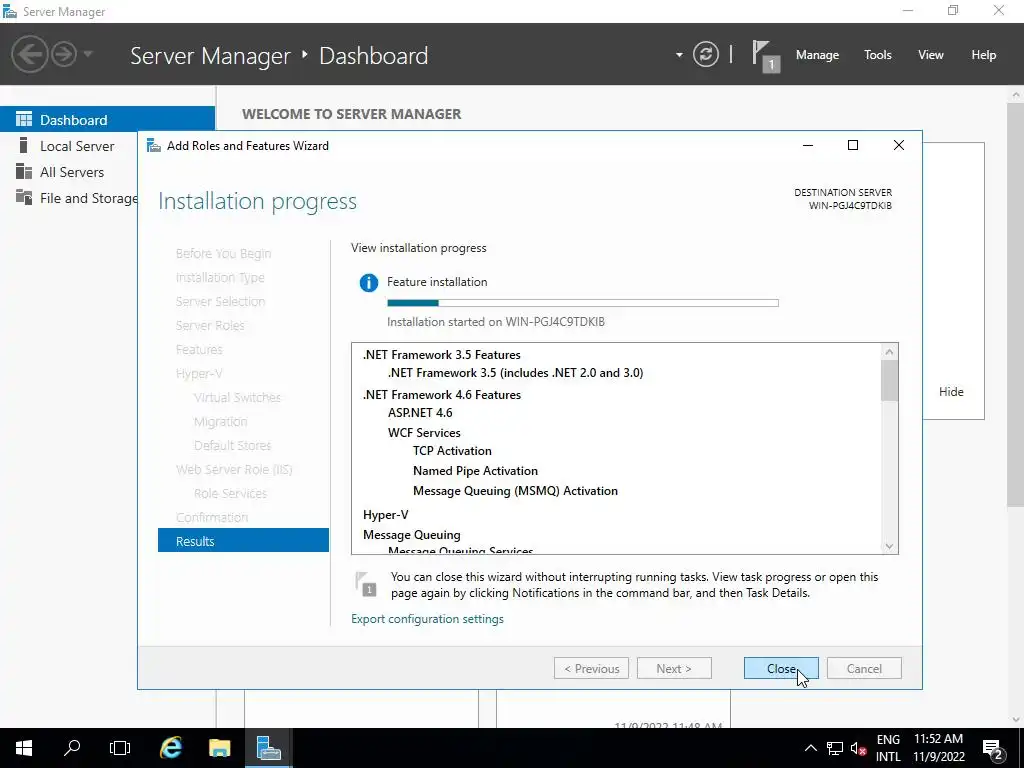Open Windows taskbar search

[x=72, y=748]
